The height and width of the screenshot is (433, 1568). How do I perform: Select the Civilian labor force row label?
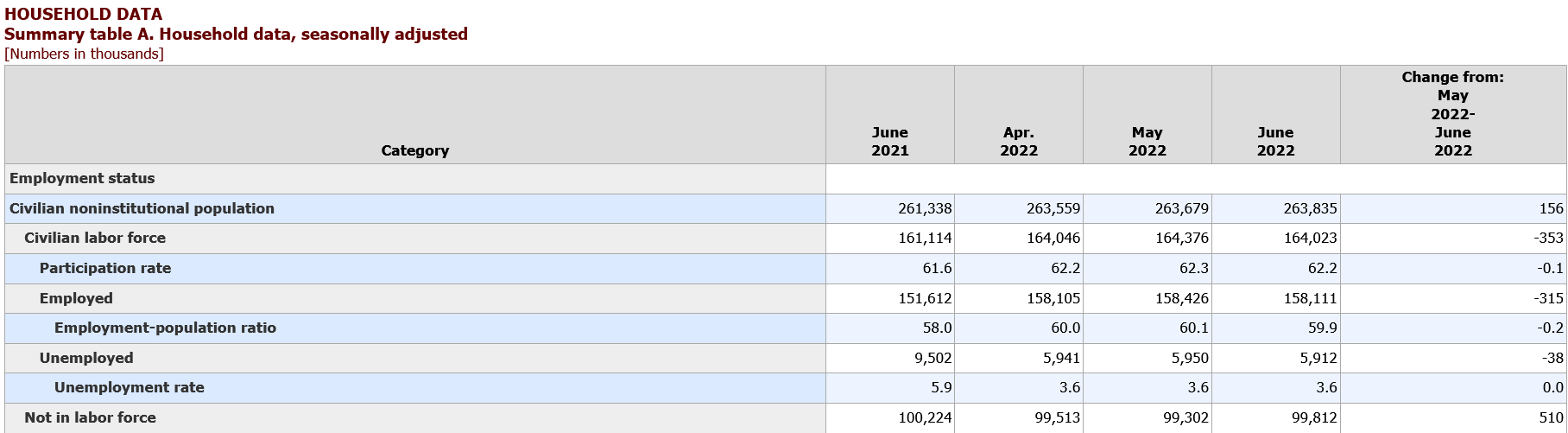[95, 238]
